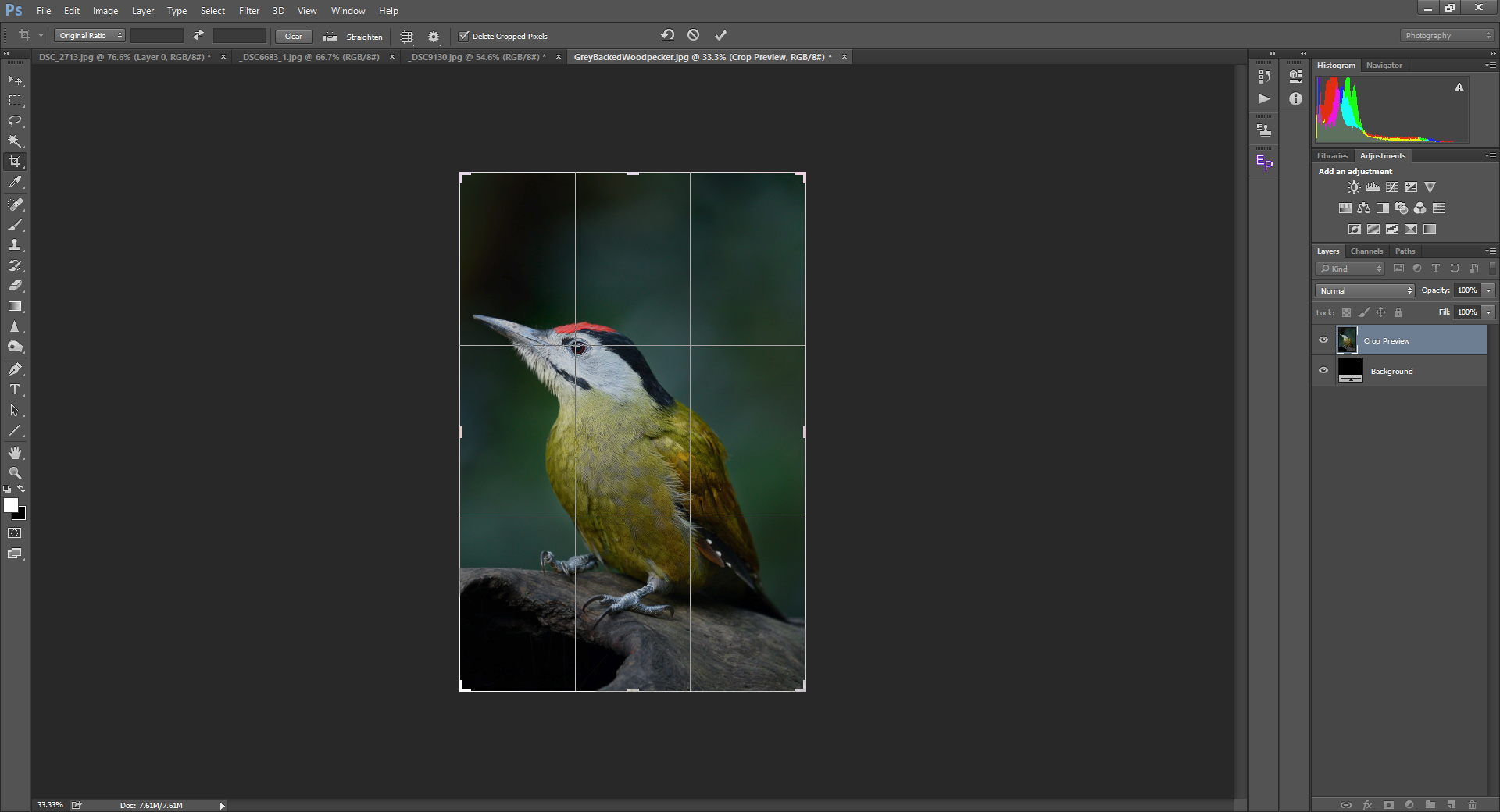Reset the crop box with the undo arrow icon
Screen dimensions: 1500x812
point(667,35)
